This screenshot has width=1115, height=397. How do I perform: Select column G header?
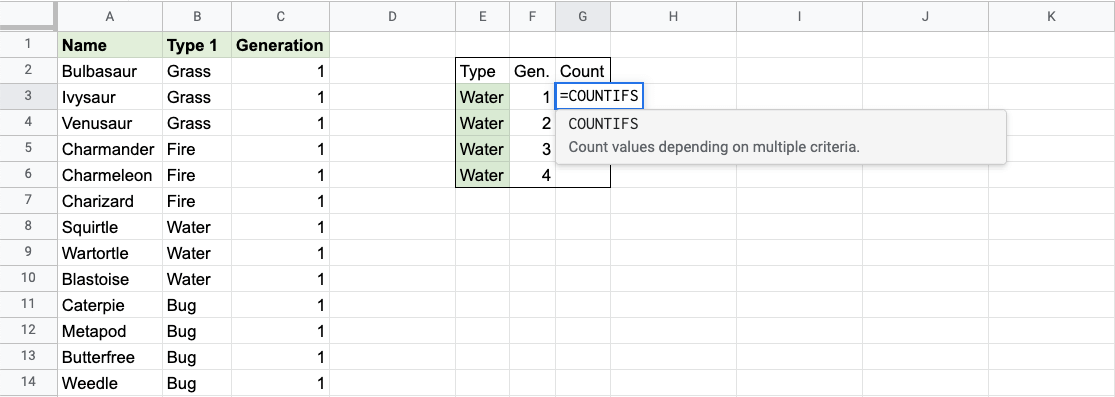(x=583, y=16)
